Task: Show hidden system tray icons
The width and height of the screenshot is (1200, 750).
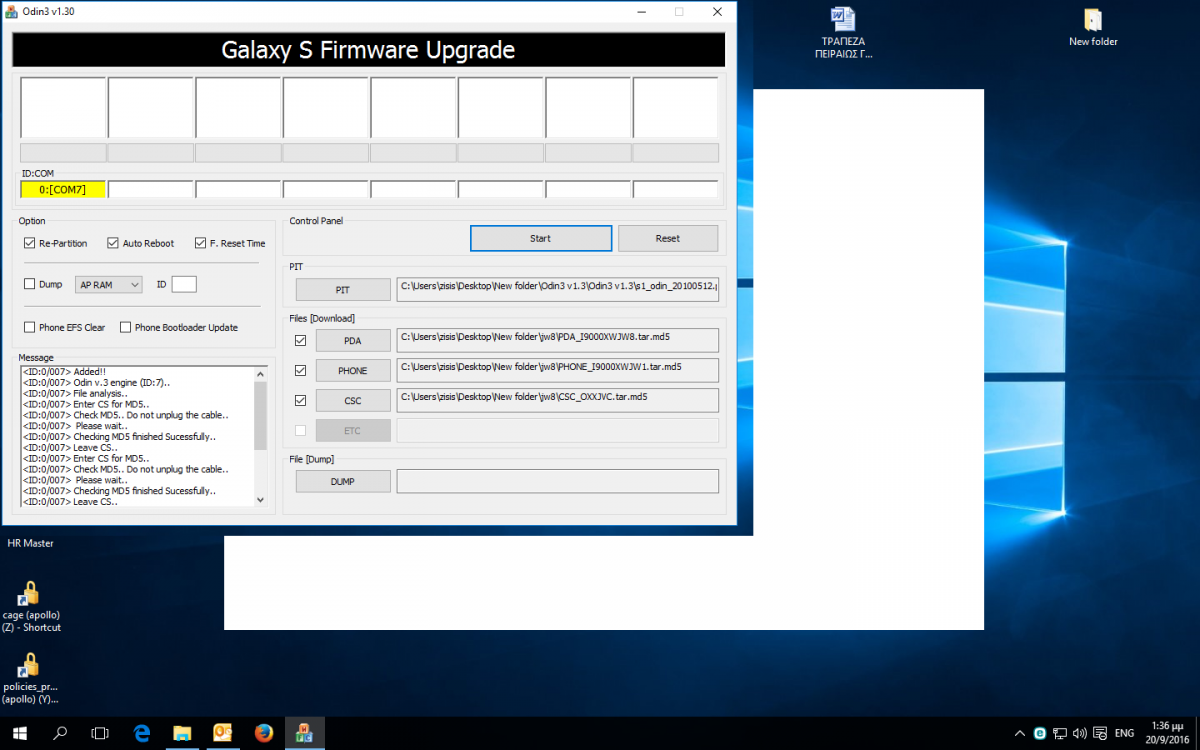Action: 1019,733
